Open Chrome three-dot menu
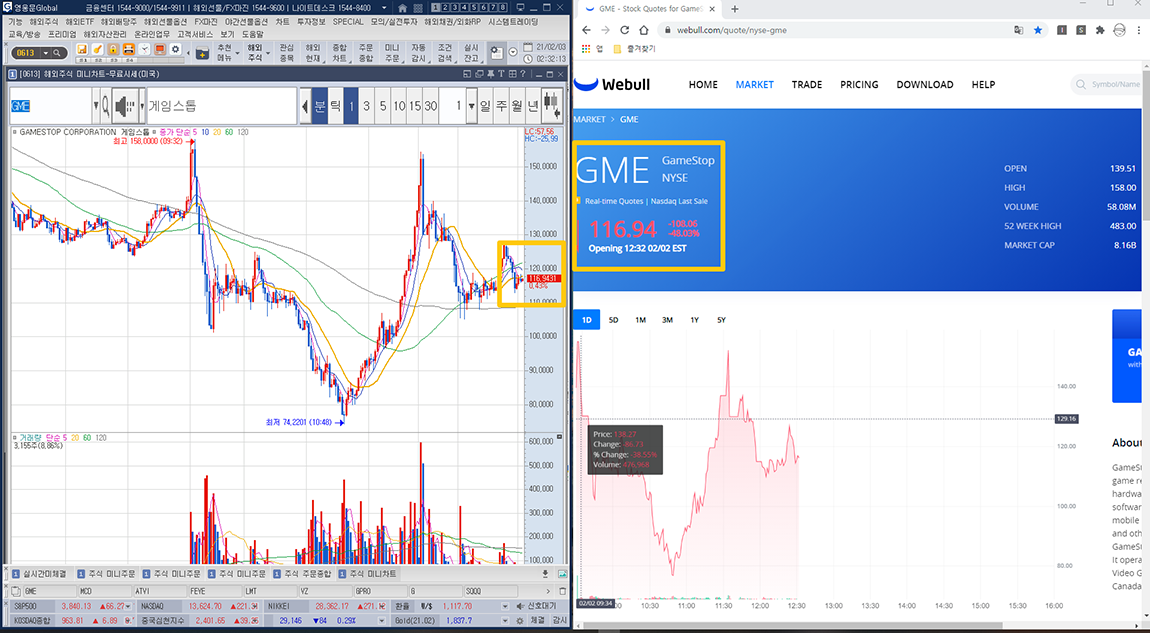The height and width of the screenshot is (633, 1150). (x=1139, y=30)
